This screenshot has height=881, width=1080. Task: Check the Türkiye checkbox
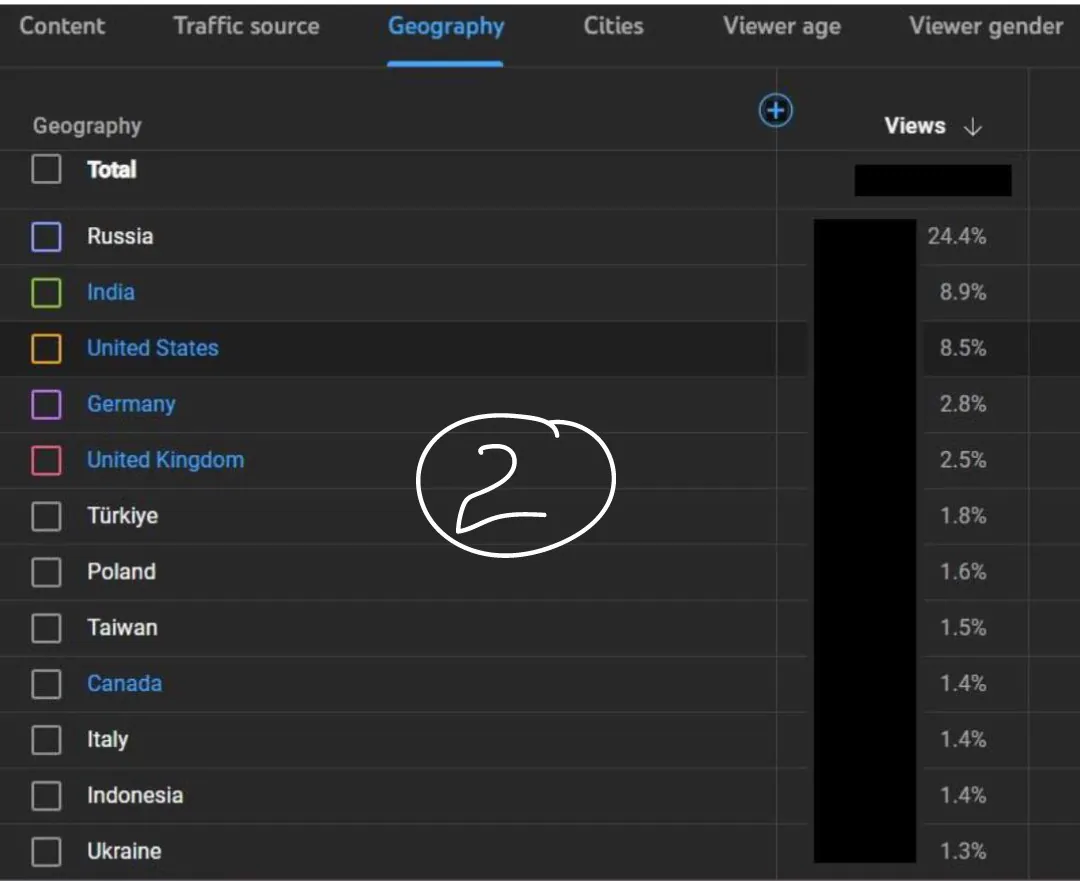pos(46,516)
